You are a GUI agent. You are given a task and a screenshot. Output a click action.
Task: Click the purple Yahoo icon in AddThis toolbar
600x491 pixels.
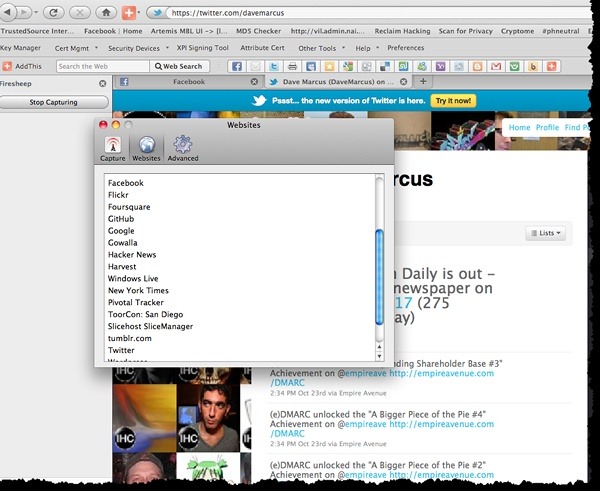440,66
